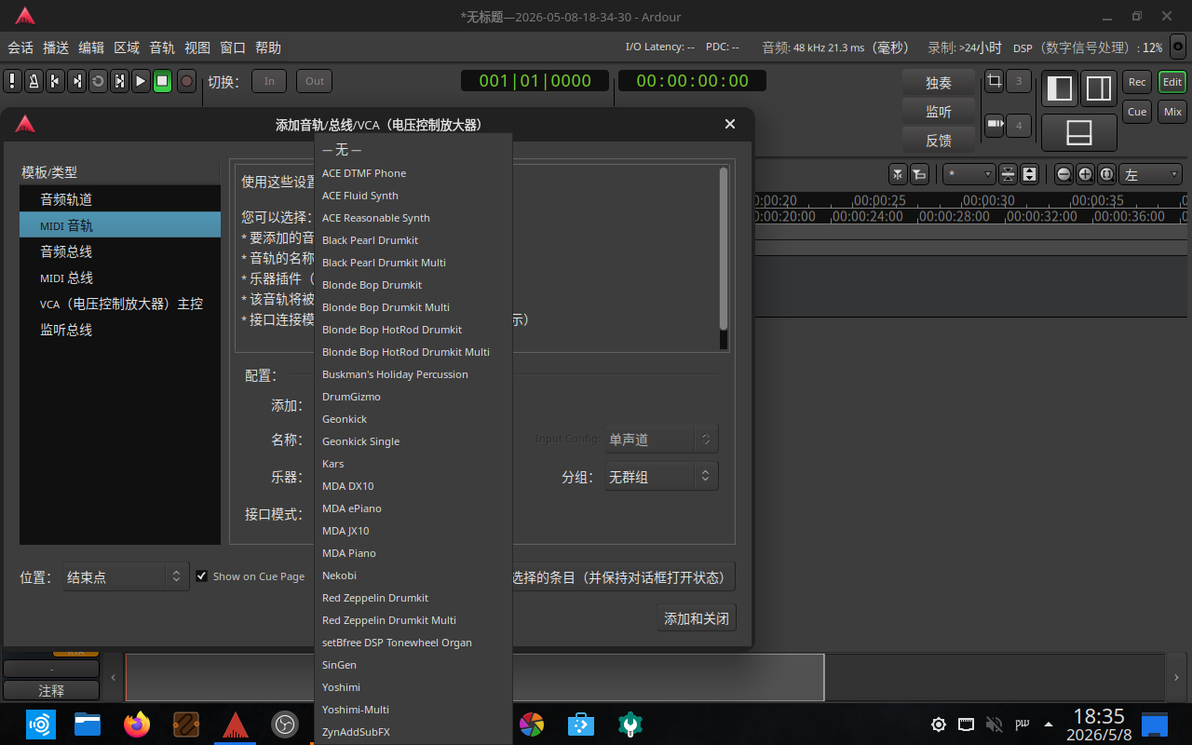Toggle the metronome click icon
The height and width of the screenshot is (745, 1192).
click(x=33, y=81)
